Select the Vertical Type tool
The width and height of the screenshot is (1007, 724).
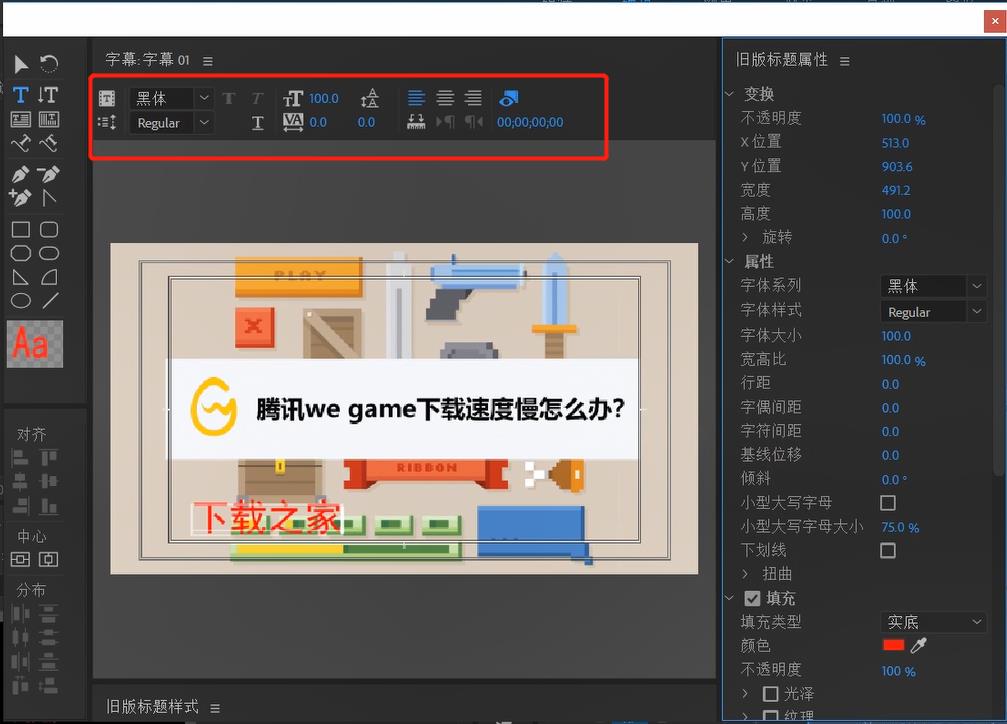[x=48, y=93]
